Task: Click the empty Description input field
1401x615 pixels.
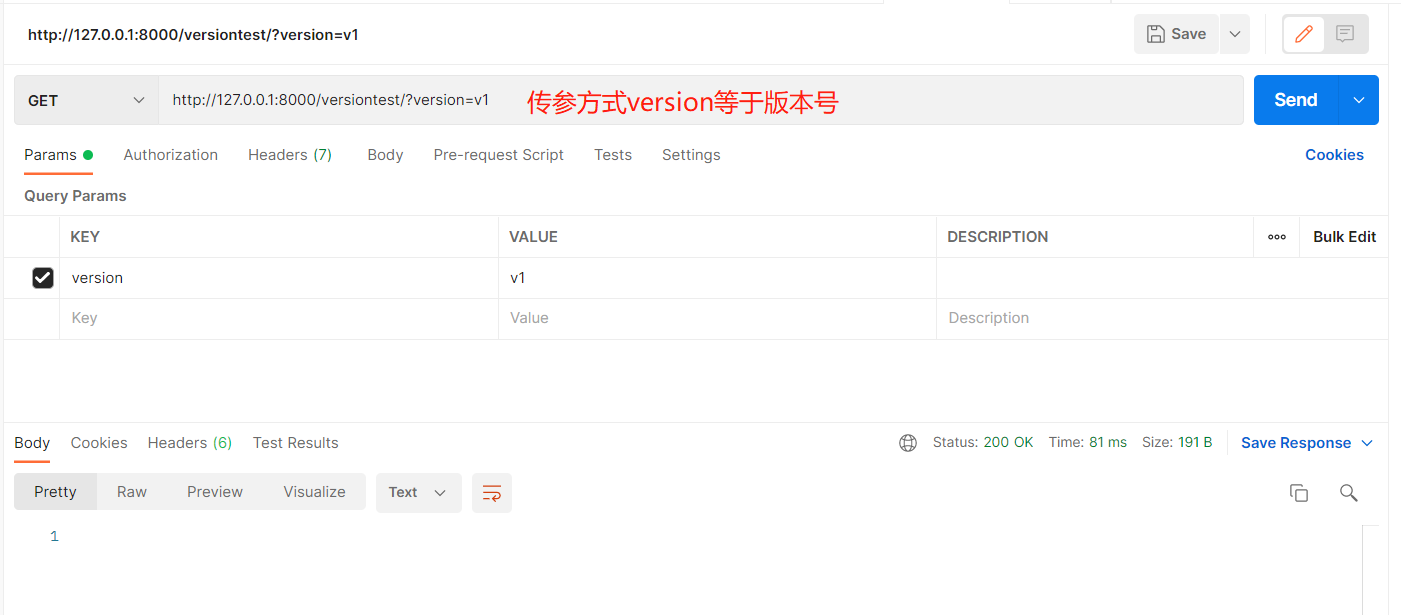Action: click(x=1162, y=318)
